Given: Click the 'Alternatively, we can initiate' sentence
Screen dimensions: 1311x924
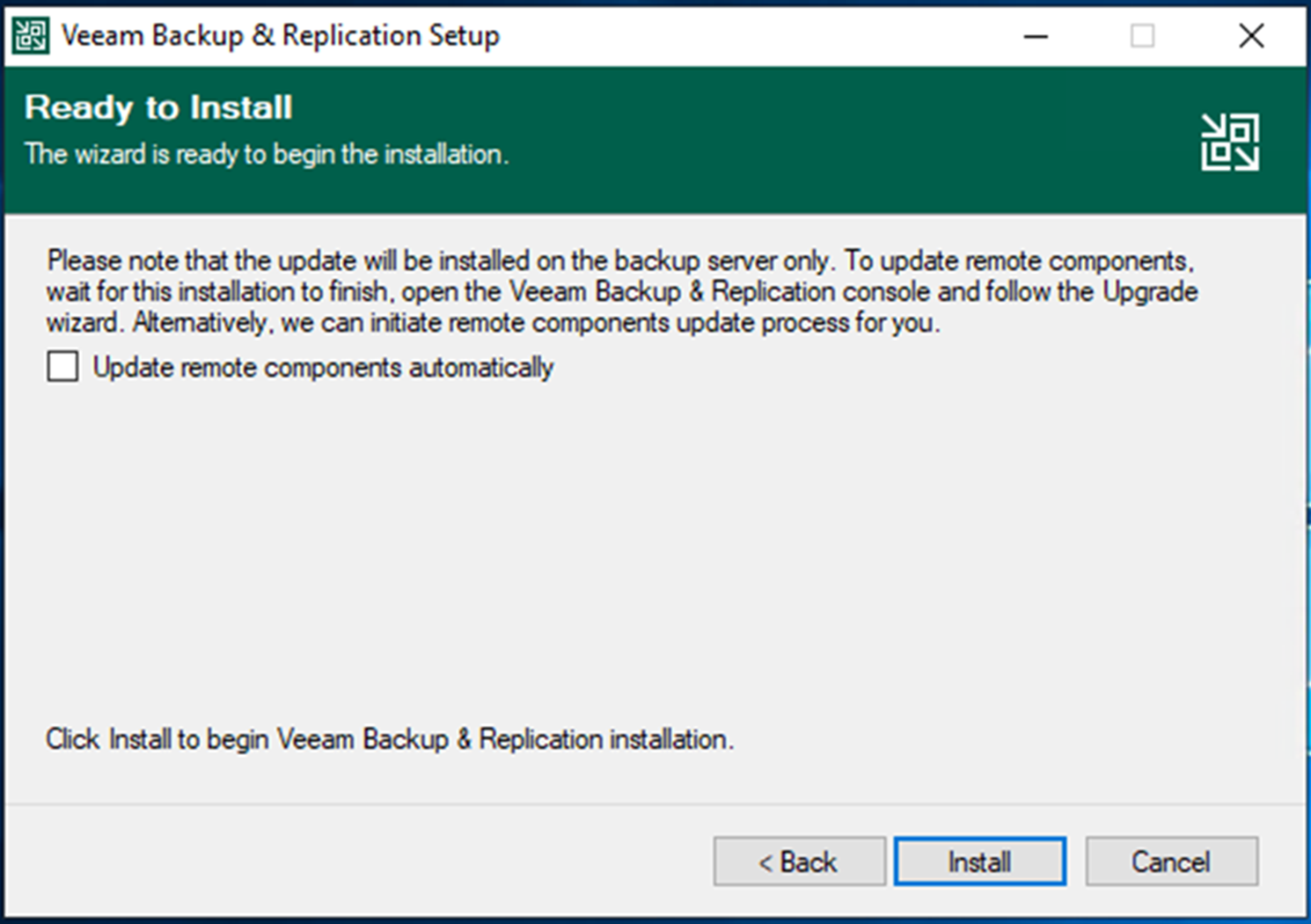Looking at the screenshot, I should pos(537,323).
